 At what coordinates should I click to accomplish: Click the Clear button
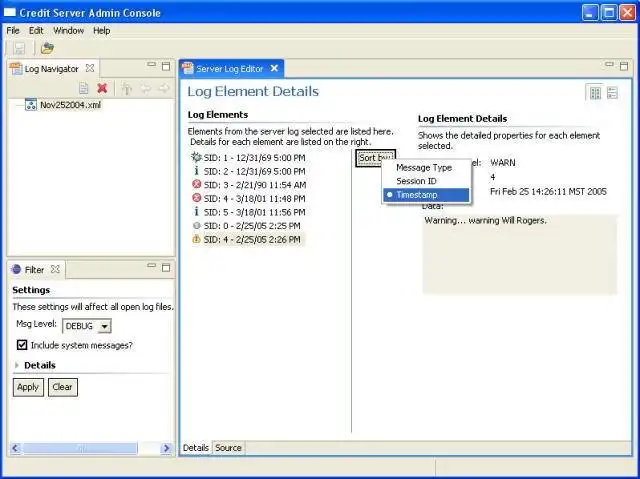click(63, 387)
